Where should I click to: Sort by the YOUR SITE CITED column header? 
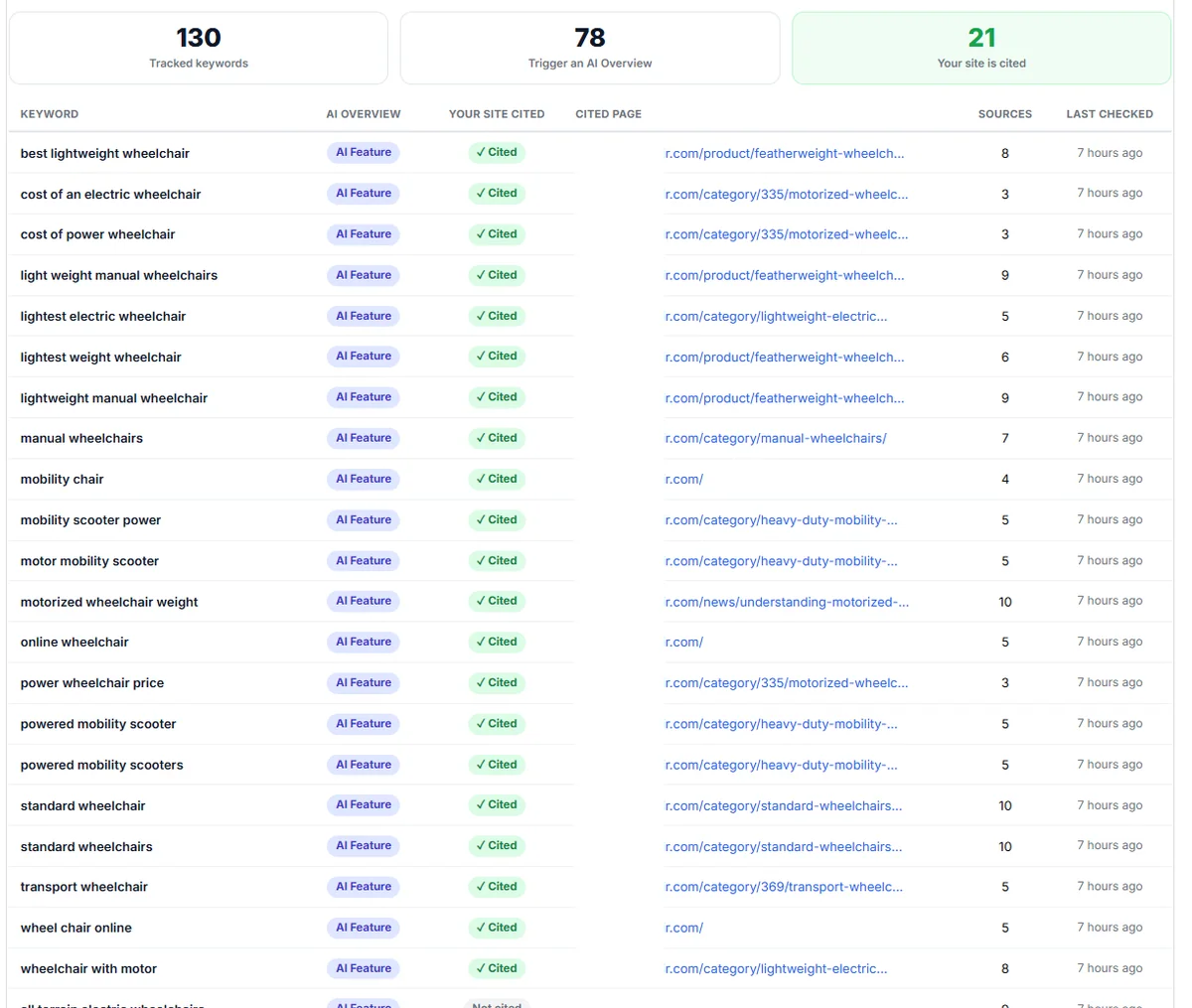[497, 114]
